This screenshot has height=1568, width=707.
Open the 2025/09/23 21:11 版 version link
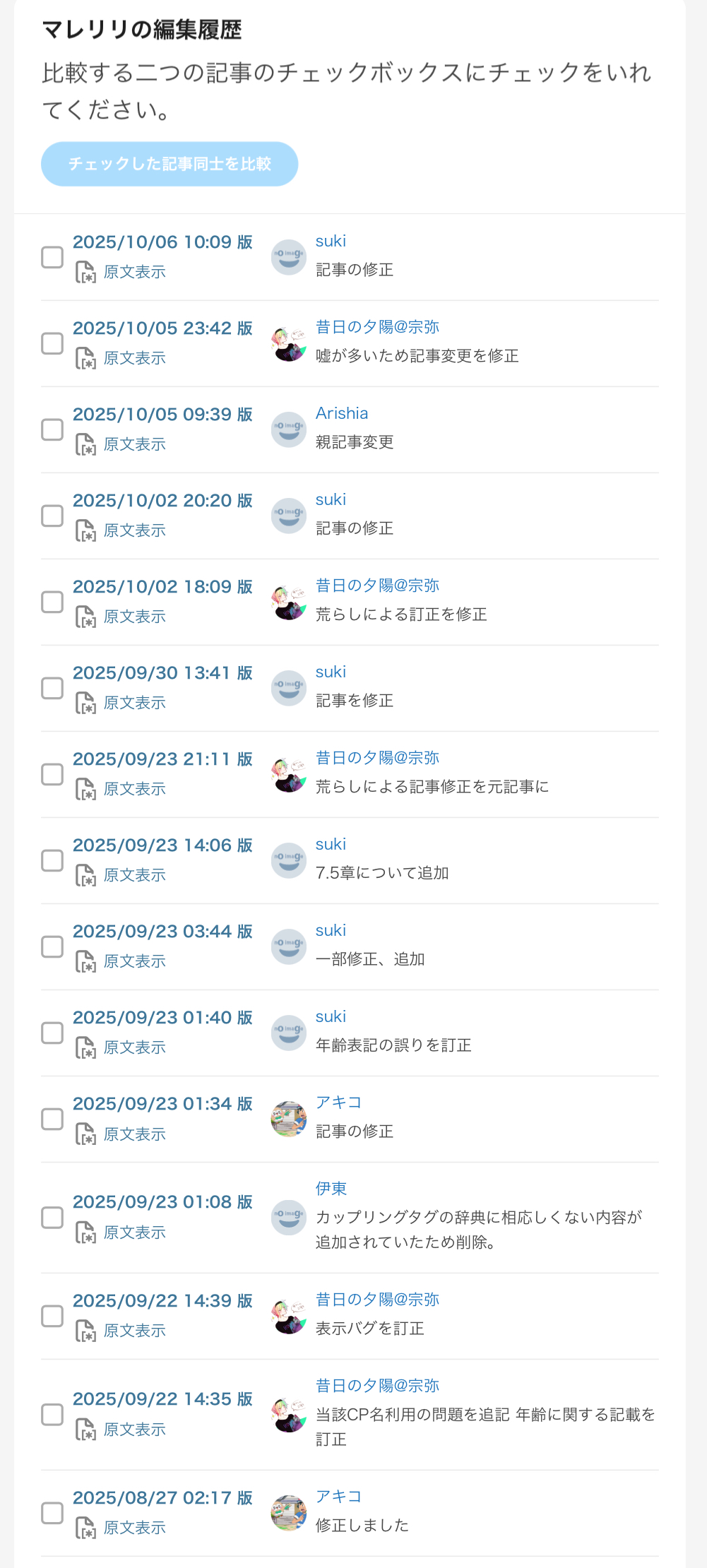click(162, 759)
